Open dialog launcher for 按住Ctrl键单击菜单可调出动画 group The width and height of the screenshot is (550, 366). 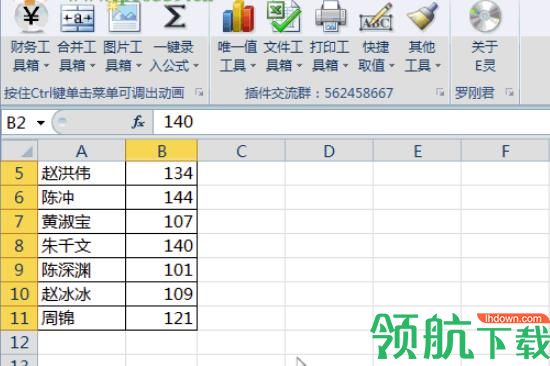(x=199, y=93)
